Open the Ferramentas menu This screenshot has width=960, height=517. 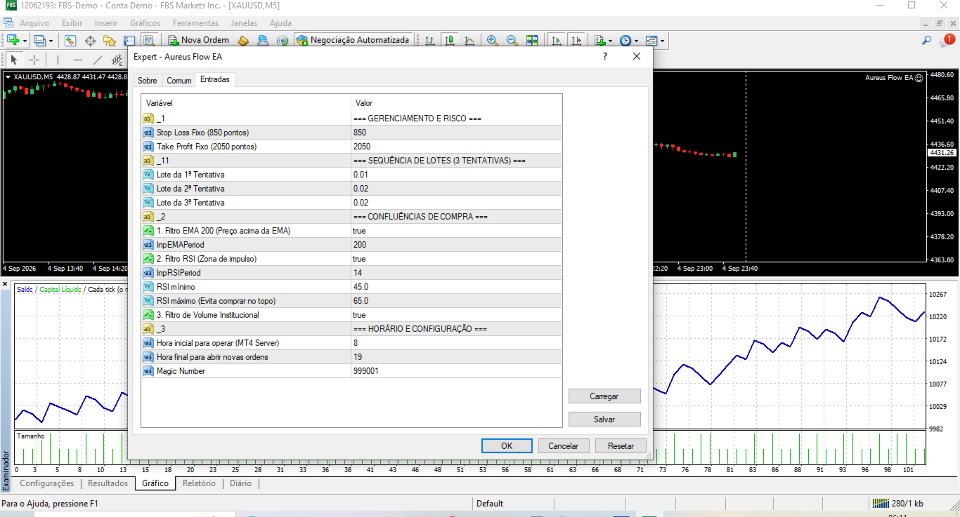pyautogui.click(x=195, y=23)
